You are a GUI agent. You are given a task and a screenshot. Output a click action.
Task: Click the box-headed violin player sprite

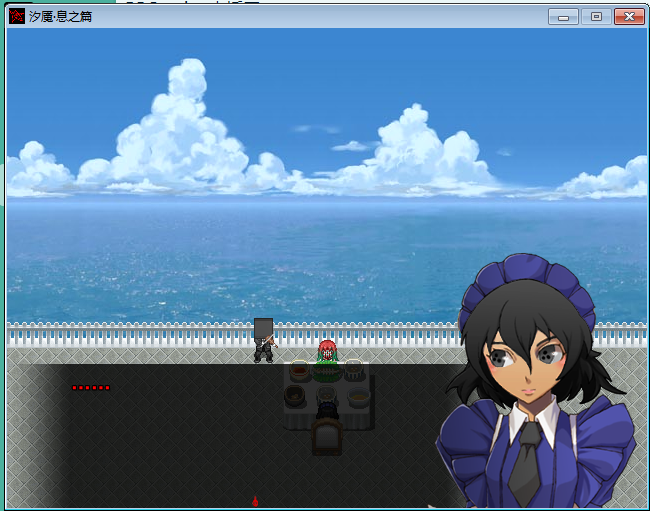point(264,340)
